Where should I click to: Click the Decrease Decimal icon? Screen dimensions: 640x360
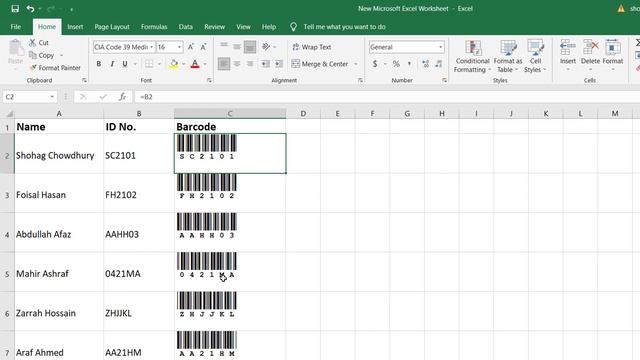coord(439,64)
